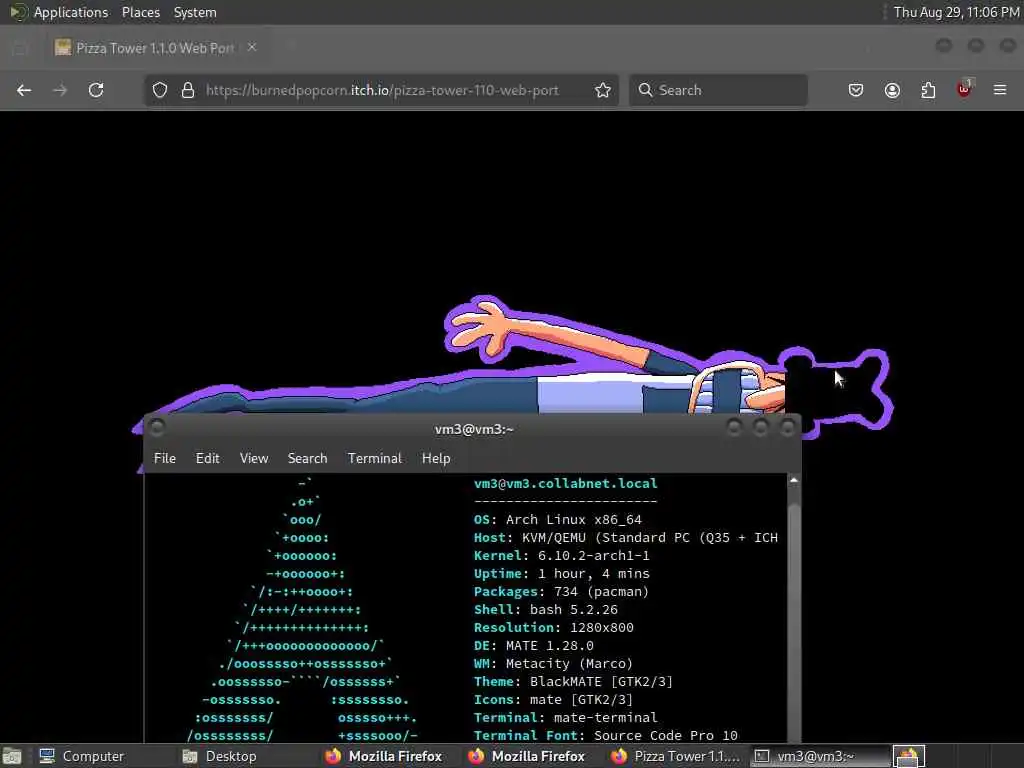This screenshot has height=768, width=1024.
Task: Click the workspace switcher icon
Action: (x=909, y=756)
